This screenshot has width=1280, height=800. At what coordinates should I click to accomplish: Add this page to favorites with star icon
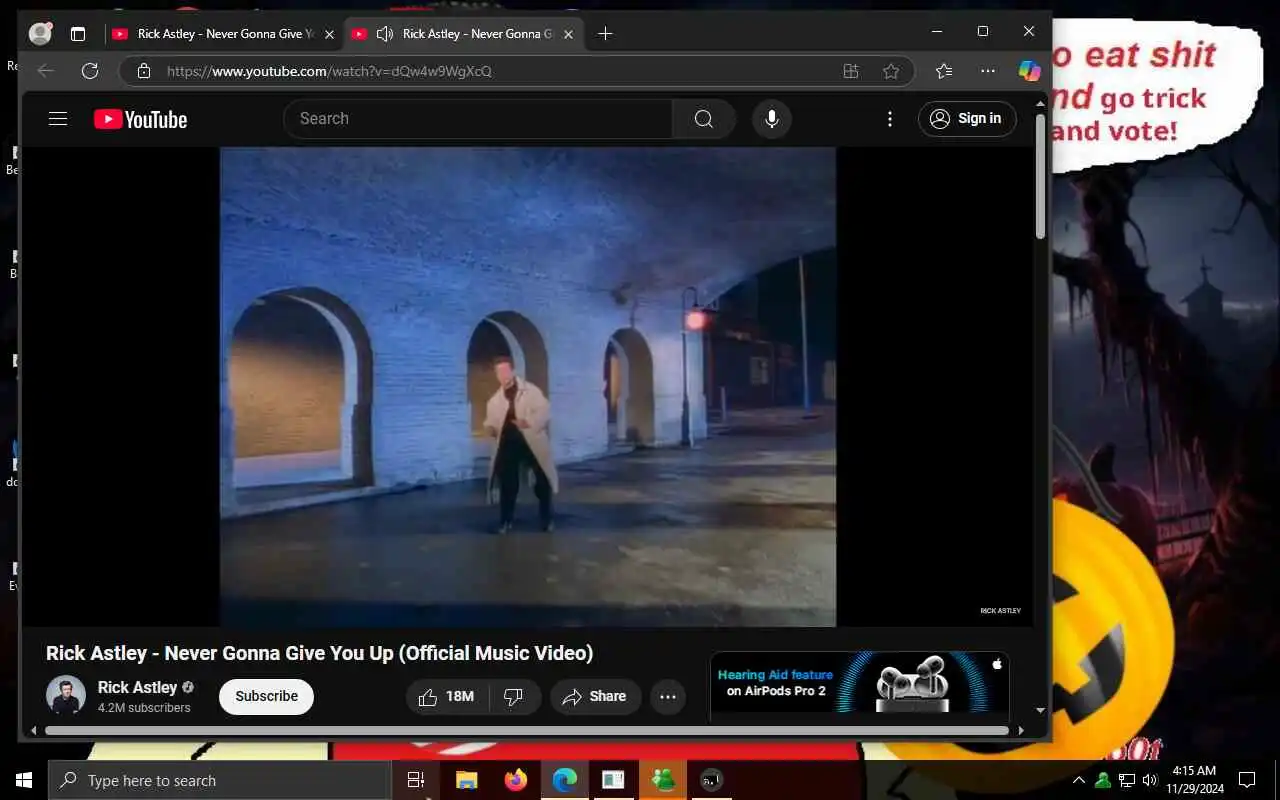(x=891, y=71)
